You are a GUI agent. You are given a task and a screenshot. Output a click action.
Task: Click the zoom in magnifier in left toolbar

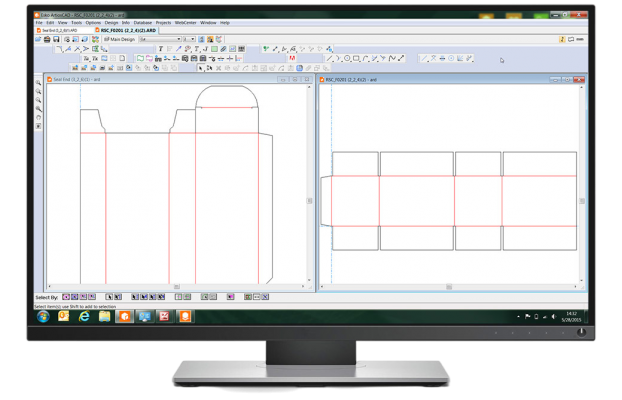click(x=39, y=83)
